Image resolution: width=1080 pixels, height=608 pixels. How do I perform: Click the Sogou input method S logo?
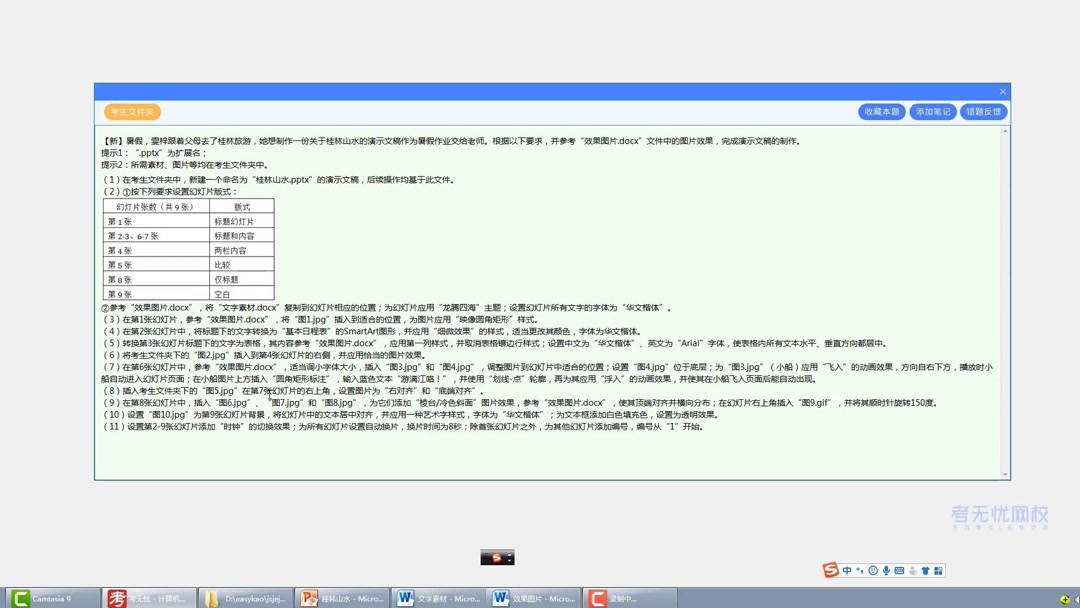click(x=830, y=570)
